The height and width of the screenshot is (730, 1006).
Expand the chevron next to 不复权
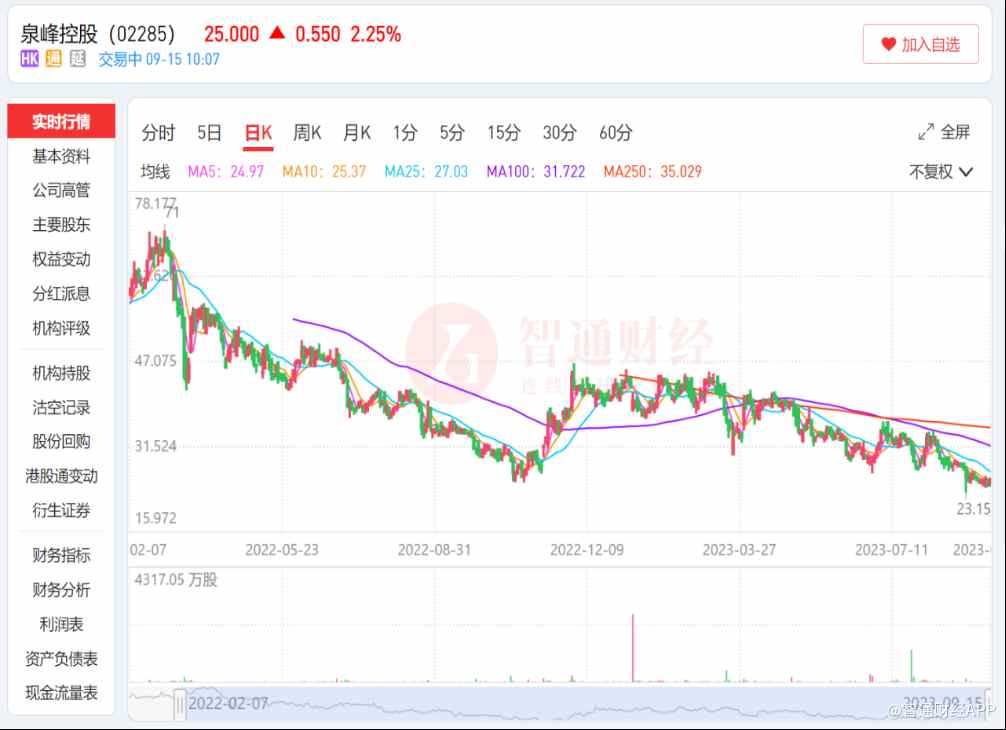pyautogui.click(x=964, y=171)
